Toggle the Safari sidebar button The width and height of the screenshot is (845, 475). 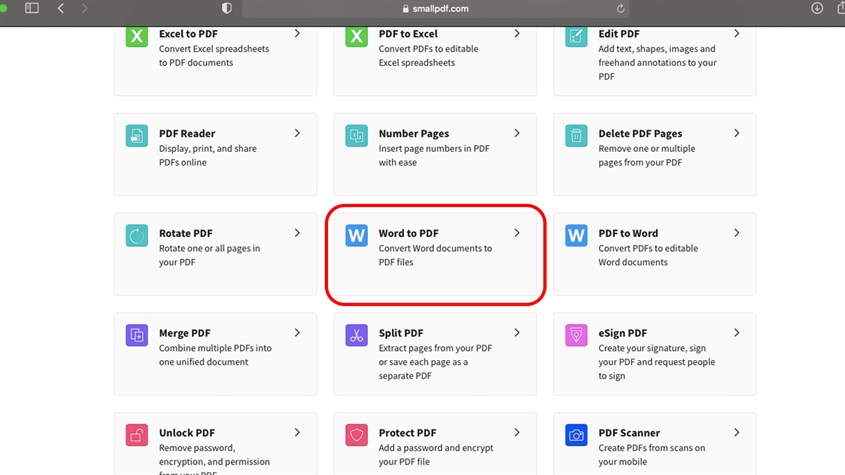32,8
